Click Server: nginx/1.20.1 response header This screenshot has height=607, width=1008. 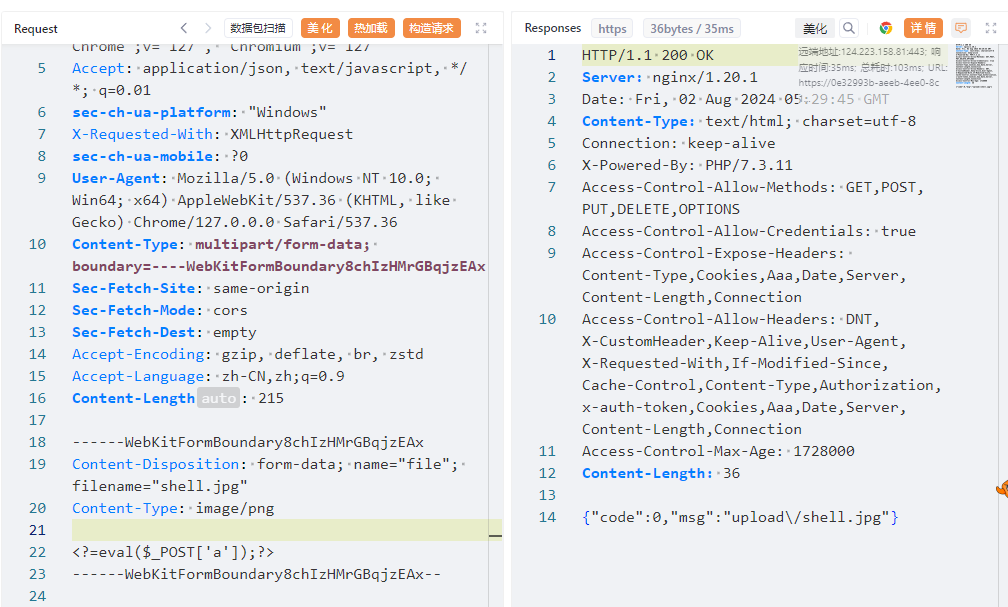tap(669, 77)
